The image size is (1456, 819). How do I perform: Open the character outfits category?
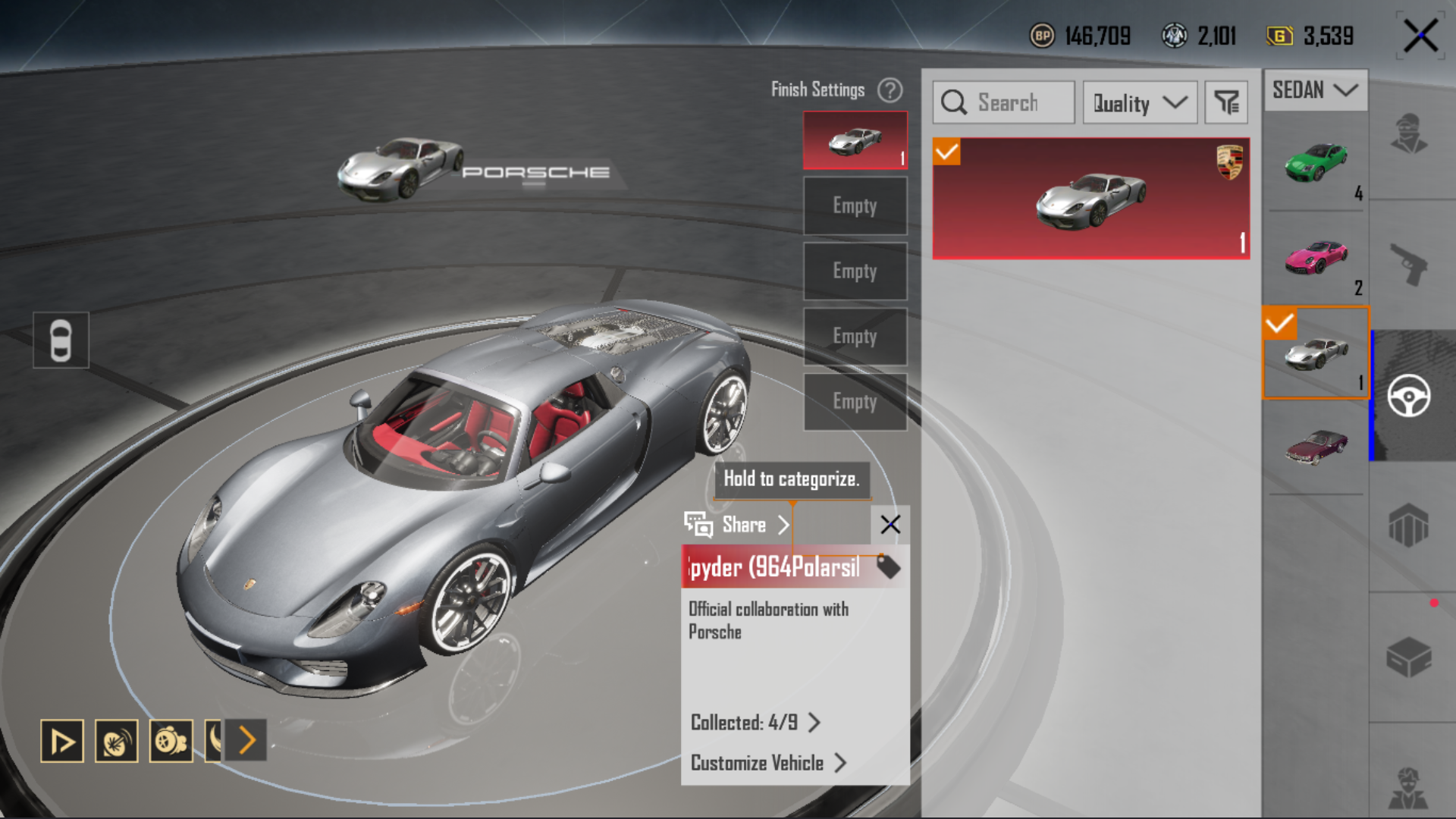pyautogui.click(x=1409, y=134)
